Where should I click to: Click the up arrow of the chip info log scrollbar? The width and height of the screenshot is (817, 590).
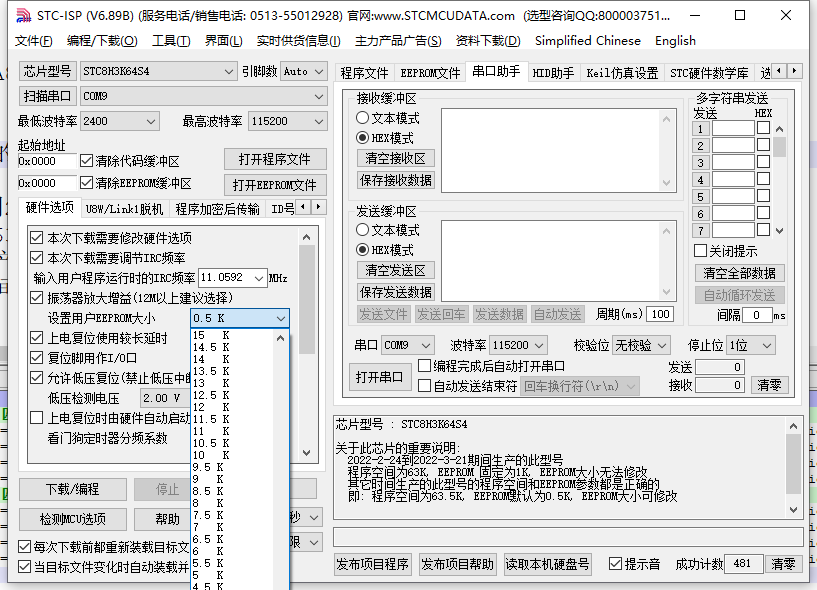tap(793, 426)
